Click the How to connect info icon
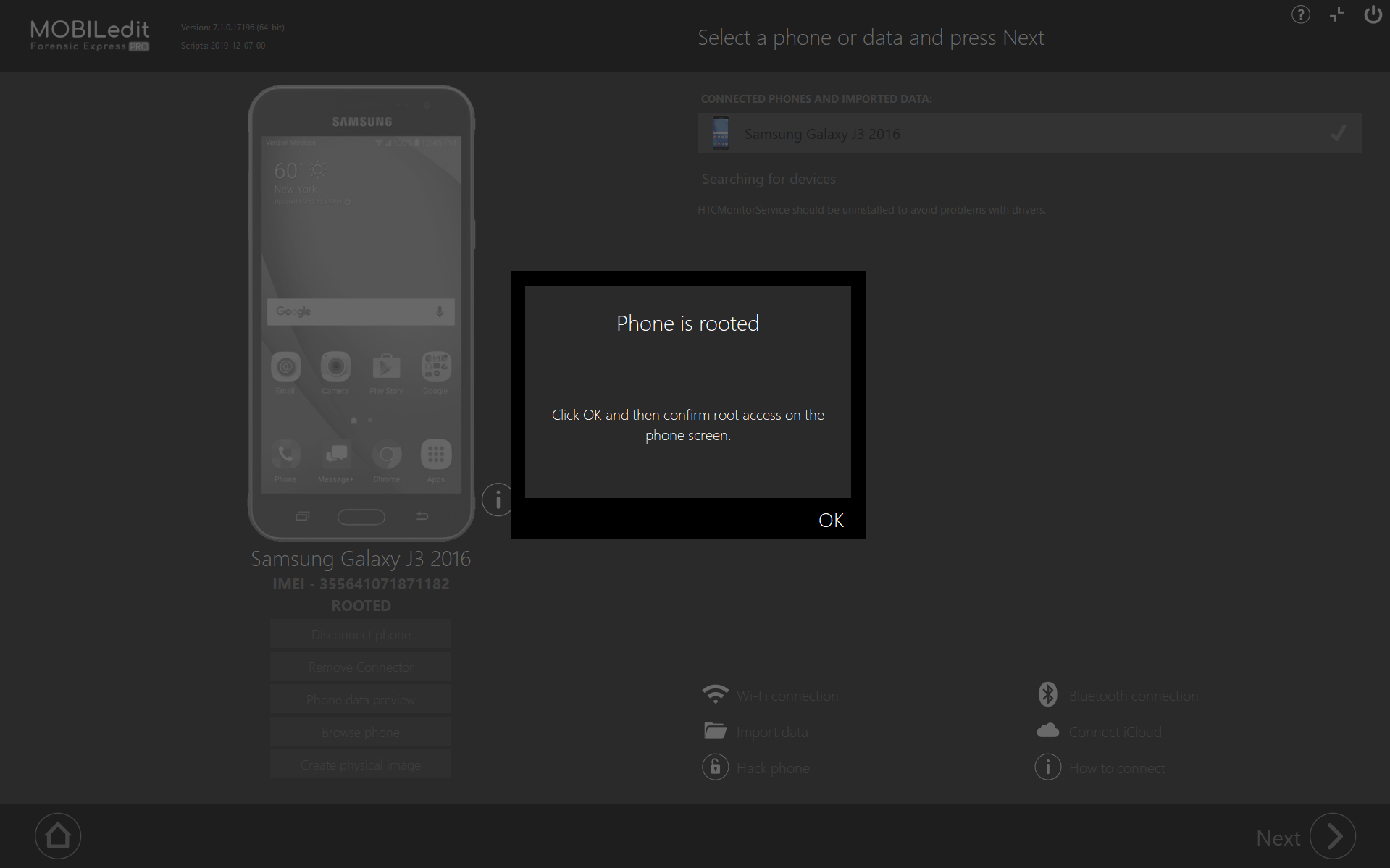The width and height of the screenshot is (1390, 868). point(1047,767)
